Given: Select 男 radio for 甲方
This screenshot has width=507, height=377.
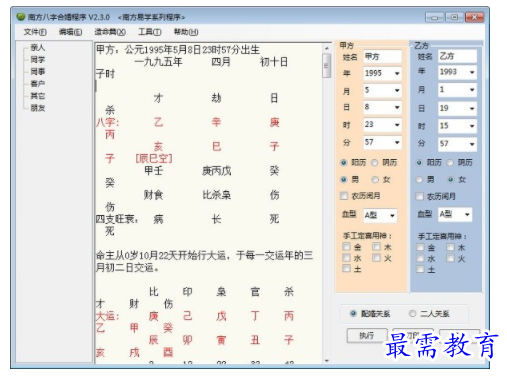Looking at the screenshot, I should 344,180.
